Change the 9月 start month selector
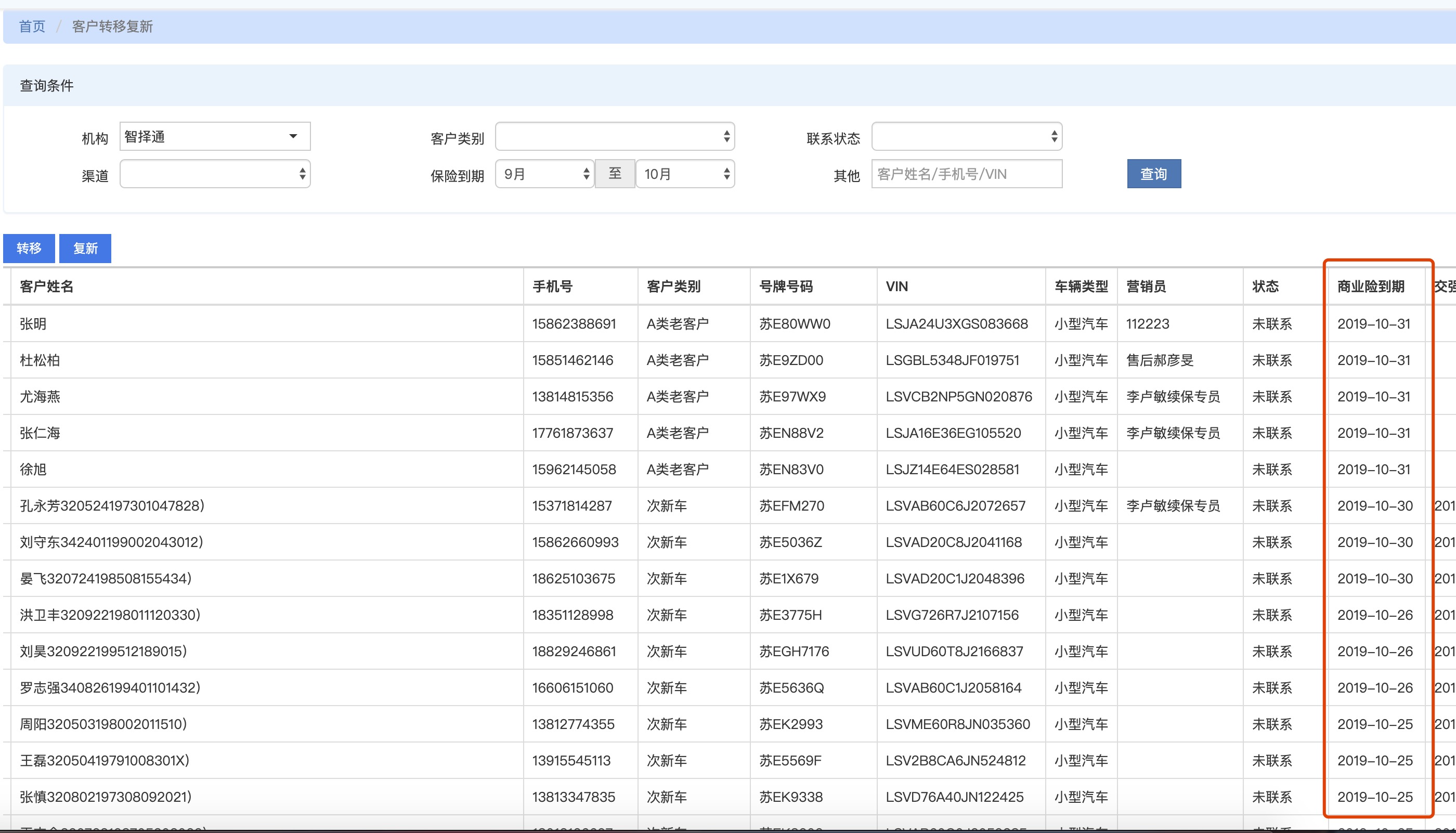The height and width of the screenshot is (833, 1456). (x=544, y=174)
